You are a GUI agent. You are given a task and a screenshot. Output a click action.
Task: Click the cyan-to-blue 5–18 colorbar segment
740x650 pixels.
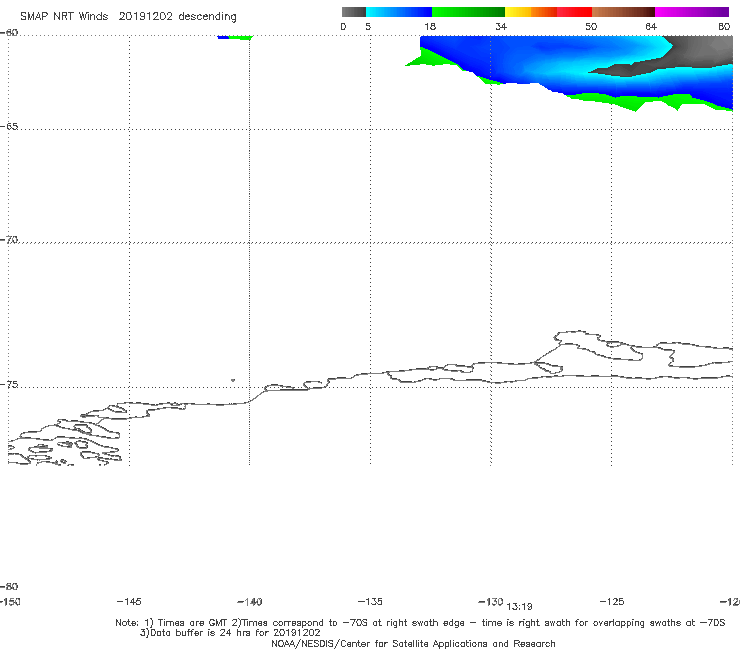(x=399, y=12)
